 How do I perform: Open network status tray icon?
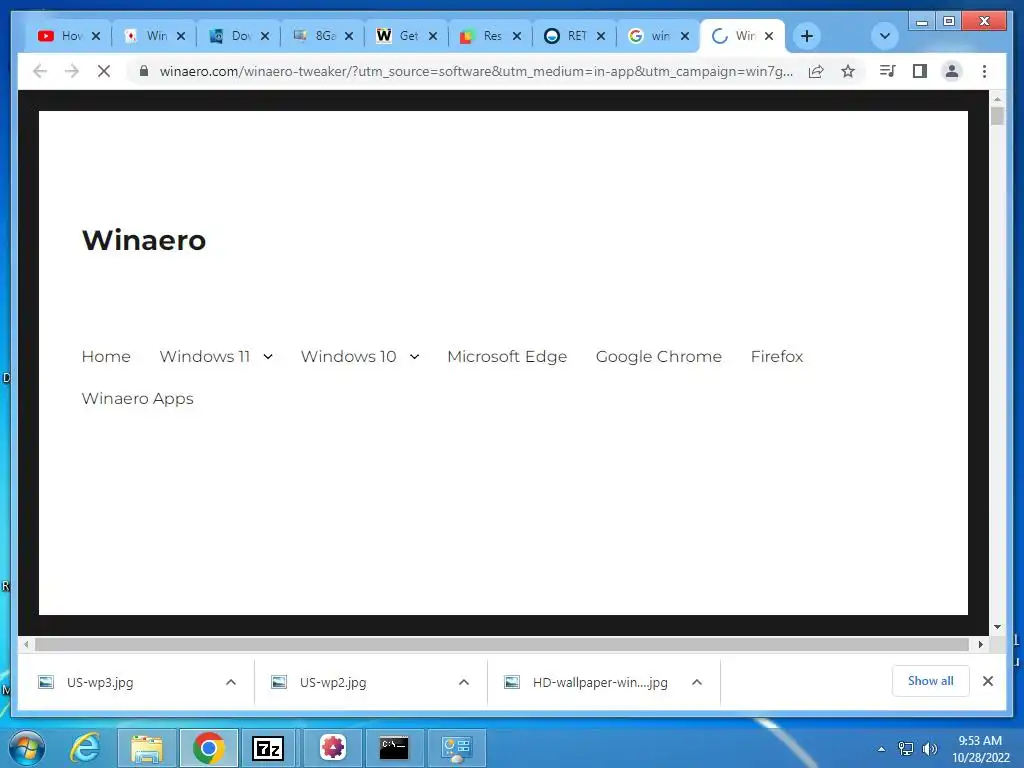(905, 749)
